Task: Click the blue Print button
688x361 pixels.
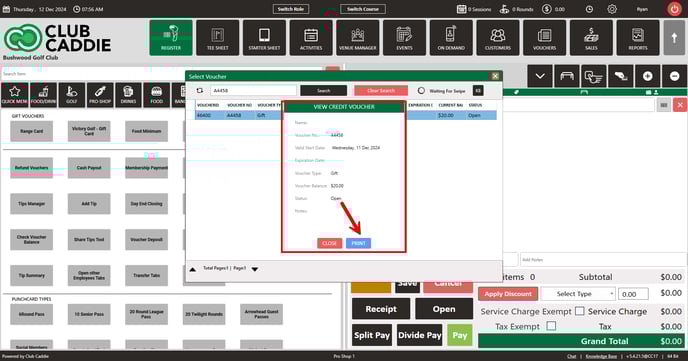Action: point(358,243)
